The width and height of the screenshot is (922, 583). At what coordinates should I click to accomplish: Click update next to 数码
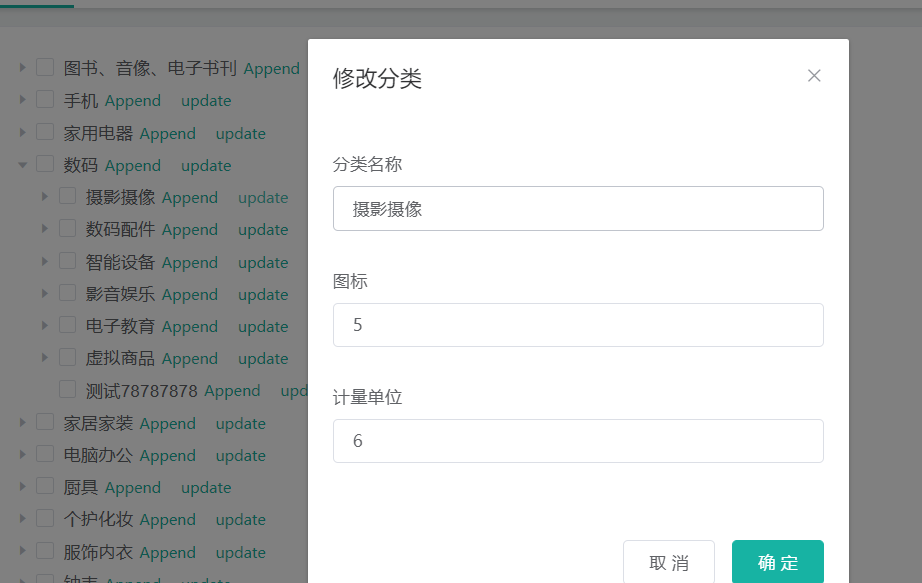pyautogui.click(x=206, y=166)
